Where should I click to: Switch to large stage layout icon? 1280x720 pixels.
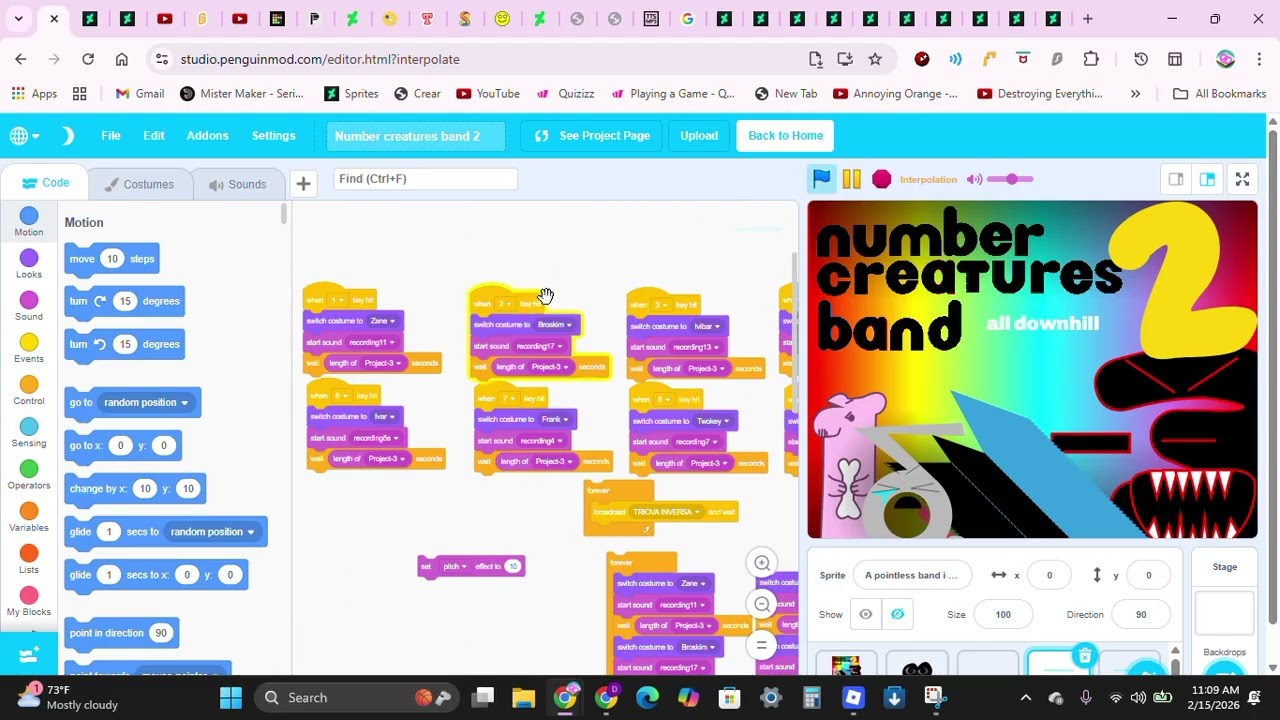1207,179
